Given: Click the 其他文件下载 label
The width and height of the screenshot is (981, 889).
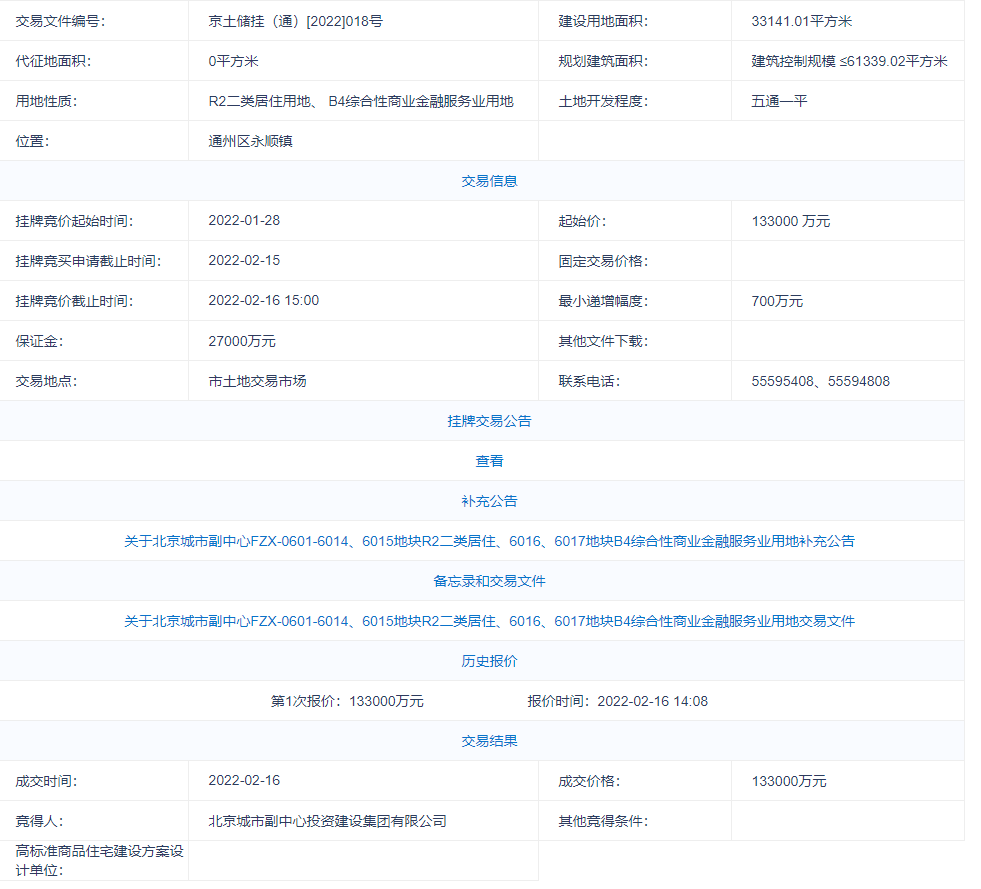Looking at the screenshot, I should (x=603, y=342).
